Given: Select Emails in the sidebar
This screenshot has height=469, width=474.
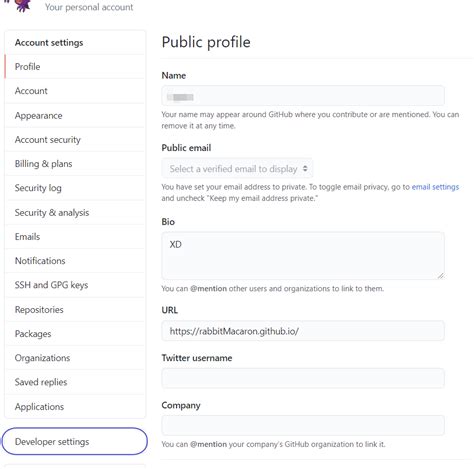Looking at the screenshot, I should point(75,237).
